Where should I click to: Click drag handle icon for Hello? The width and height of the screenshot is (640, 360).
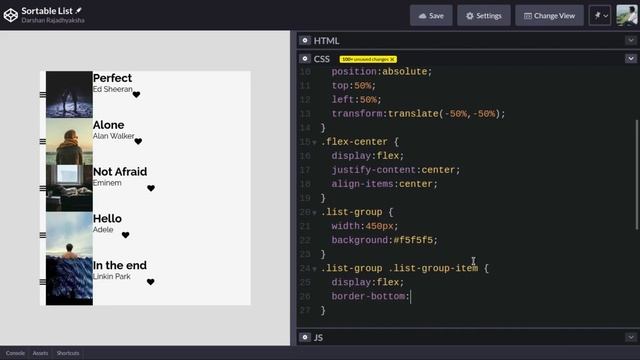tap(43, 235)
